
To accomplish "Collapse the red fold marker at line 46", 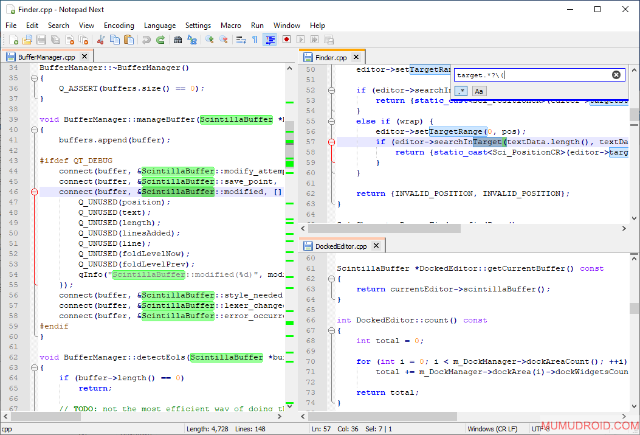I will (x=35, y=192).
